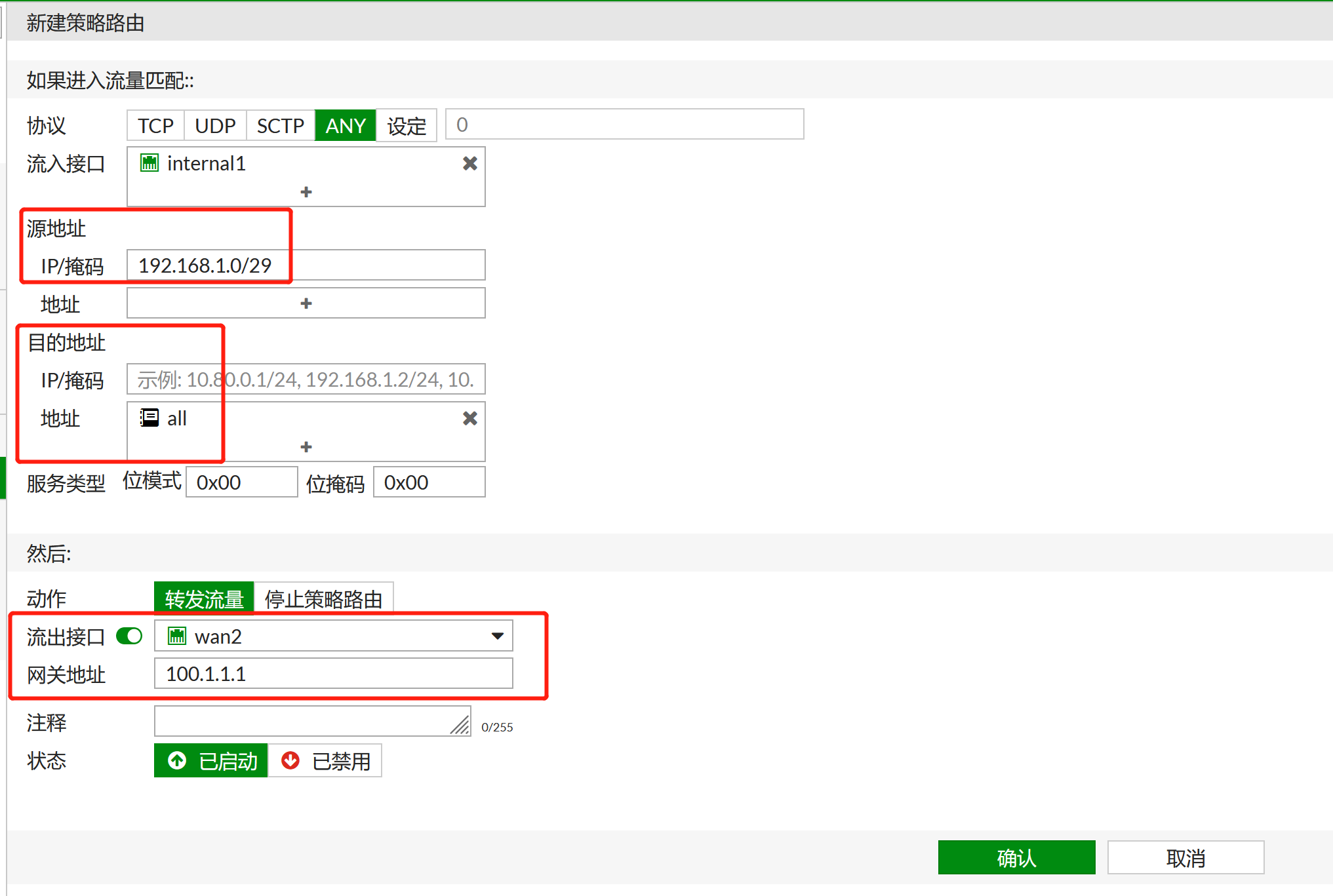Add destination address via plus icon
Screen dimensions: 1333x896
click(306, 447)
